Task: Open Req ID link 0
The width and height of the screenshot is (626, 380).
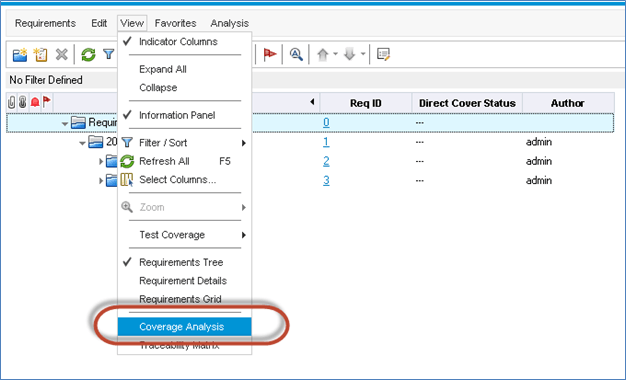Action: [x=326, y=123]
